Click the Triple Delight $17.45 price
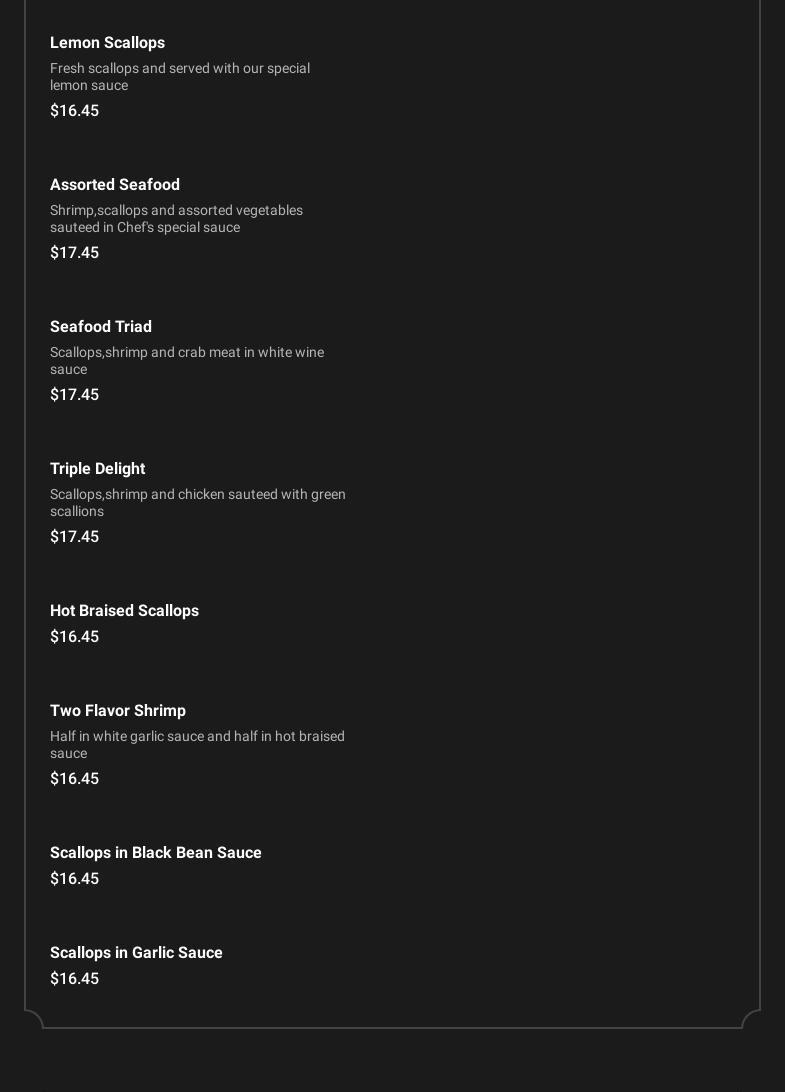785x1092 pixels. pyautogui.click(x=74, y=537)
